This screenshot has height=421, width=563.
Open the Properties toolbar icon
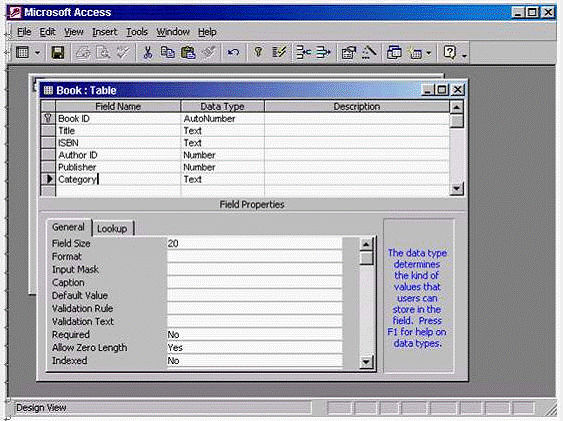[348, 53]
